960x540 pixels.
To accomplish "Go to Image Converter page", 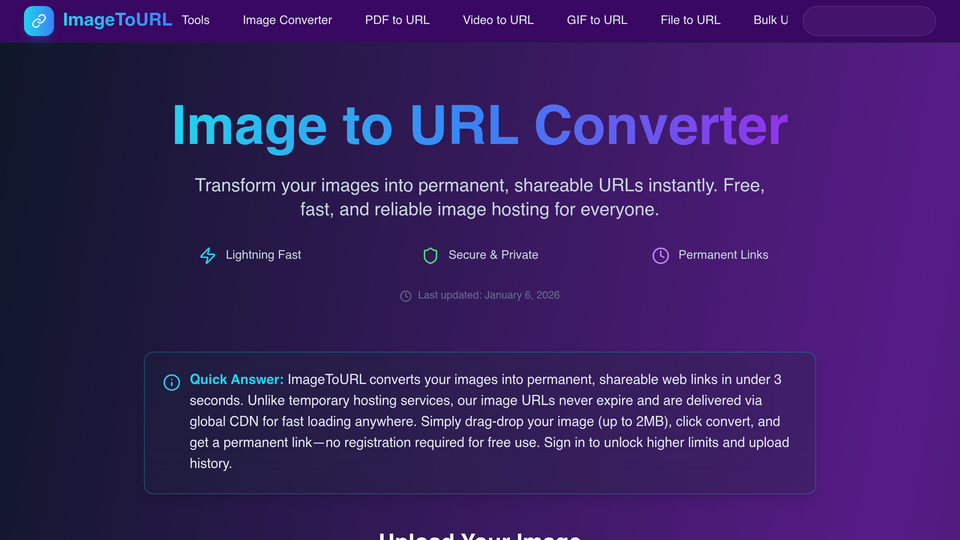I will pos(287,20).
